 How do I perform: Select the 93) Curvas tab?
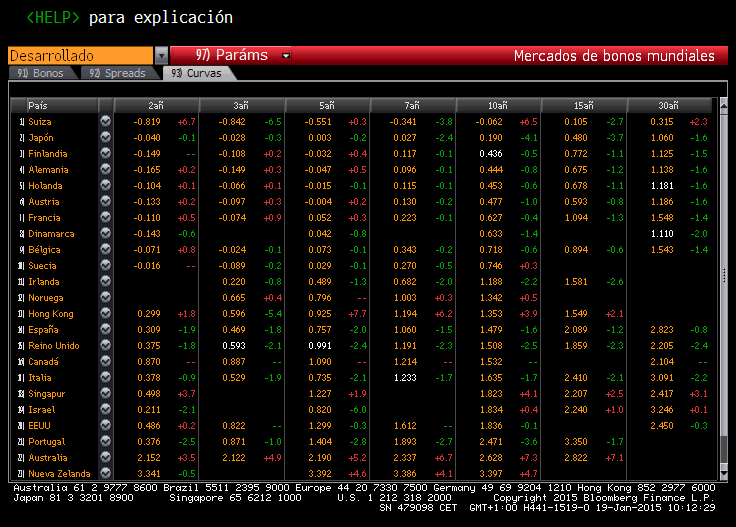click(196, 73)
